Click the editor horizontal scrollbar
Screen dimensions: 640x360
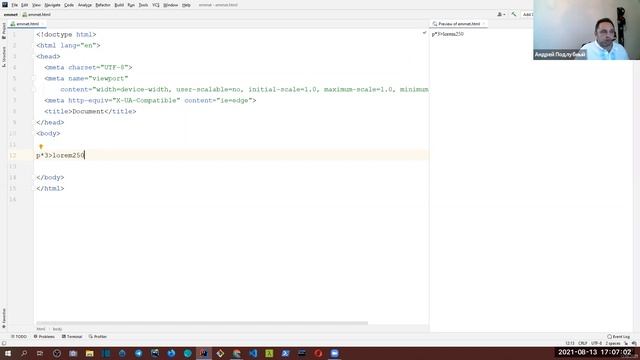pos(202,323)
